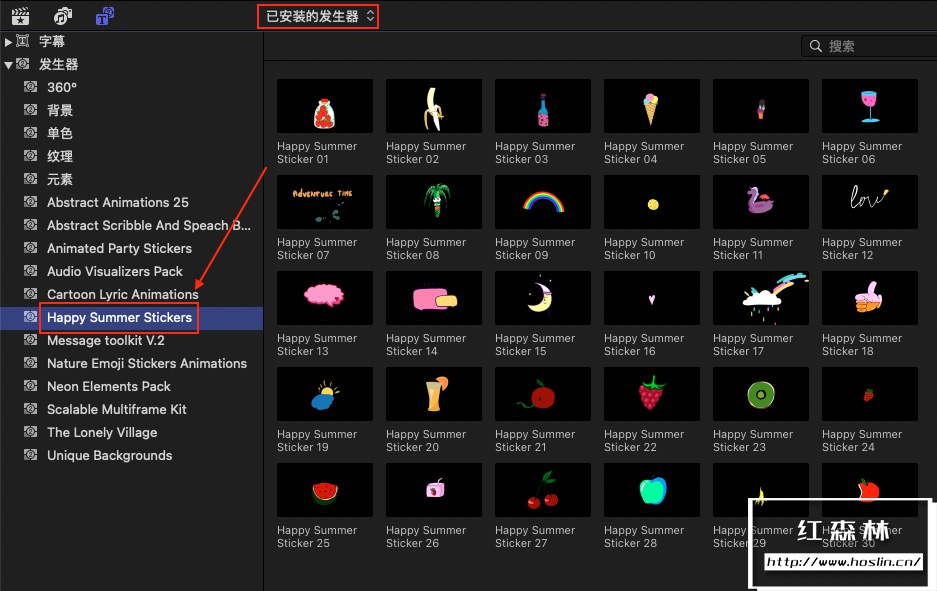Select Abstract Animations 25 category

coord(118,203)
